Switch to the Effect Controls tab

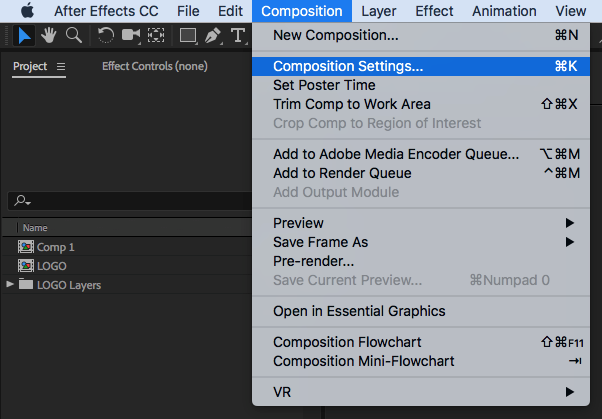(154, 67)
